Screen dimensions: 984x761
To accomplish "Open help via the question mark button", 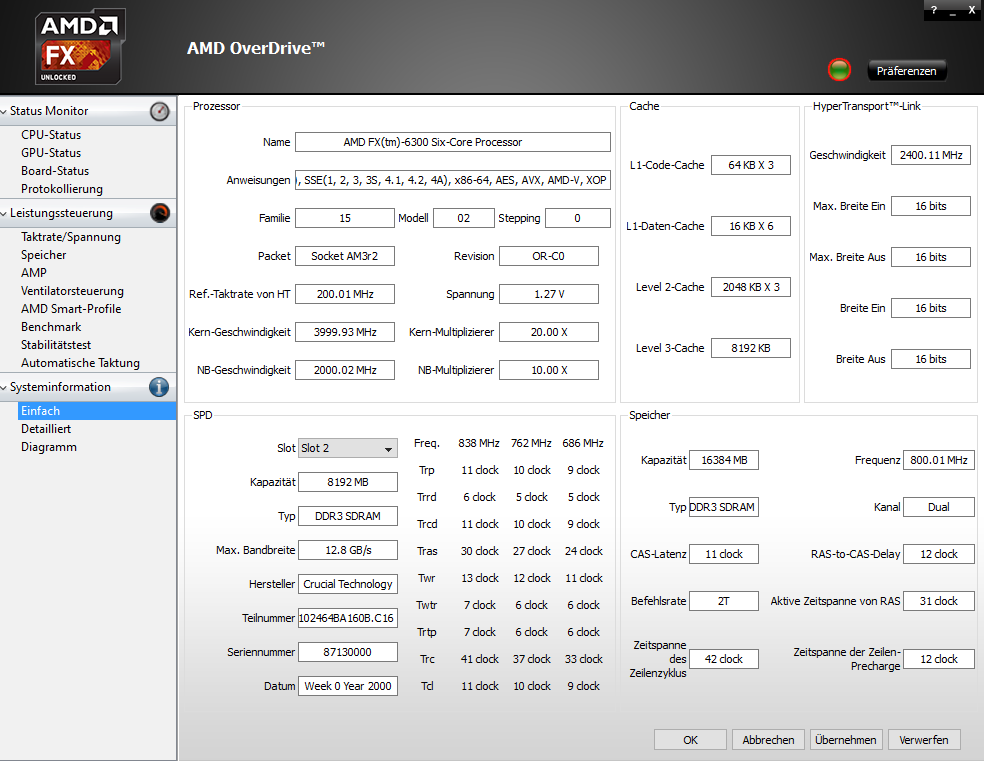I will pos(934,9).
